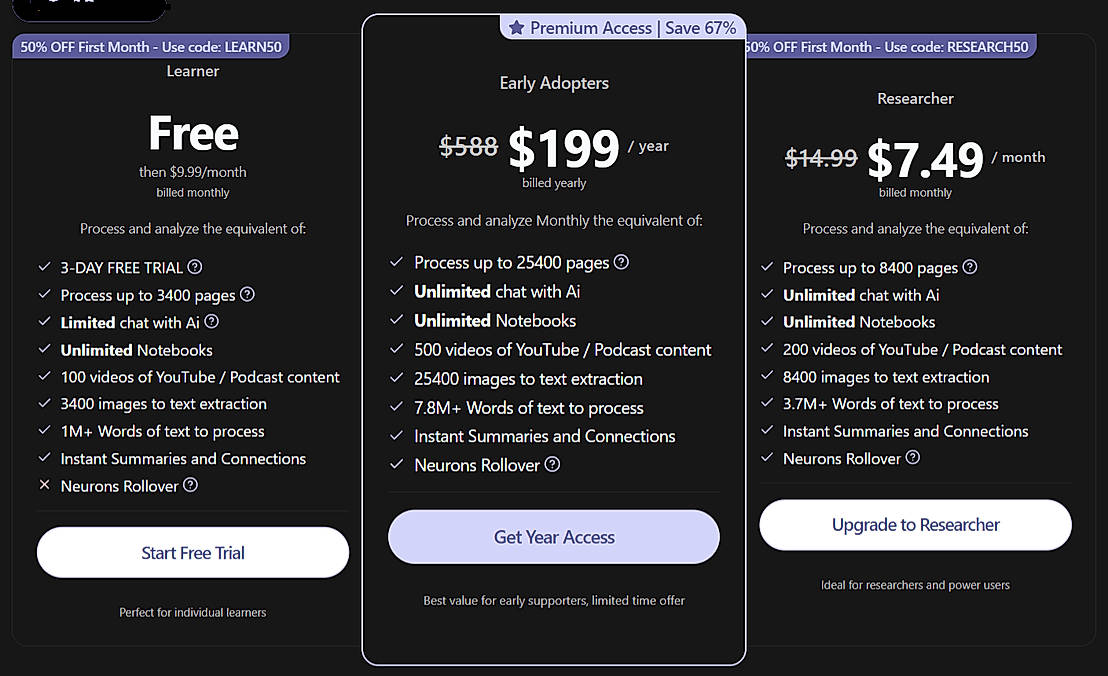Click X mark beside Learner Neurons Rollover
Image resolution: width=1108 pixels, height=676 pixels.
pos(44,486)
